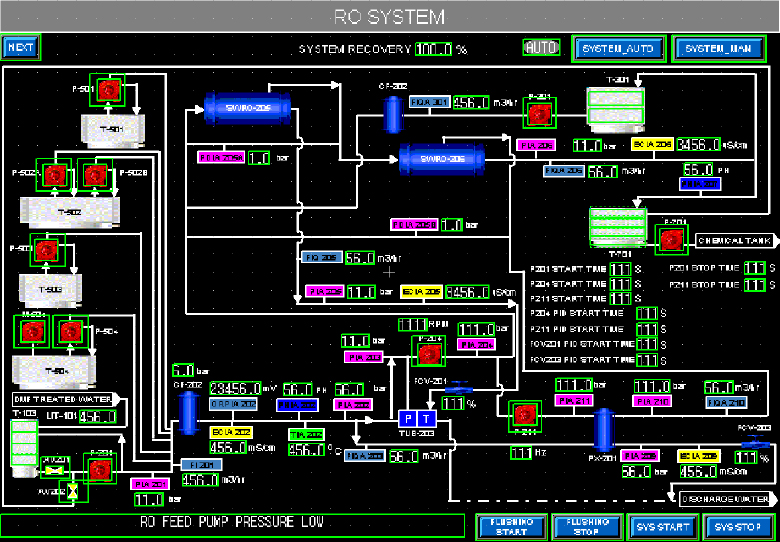
Task: Click the cartridge filter beside ORPIA 202
Action: [188, 413]
